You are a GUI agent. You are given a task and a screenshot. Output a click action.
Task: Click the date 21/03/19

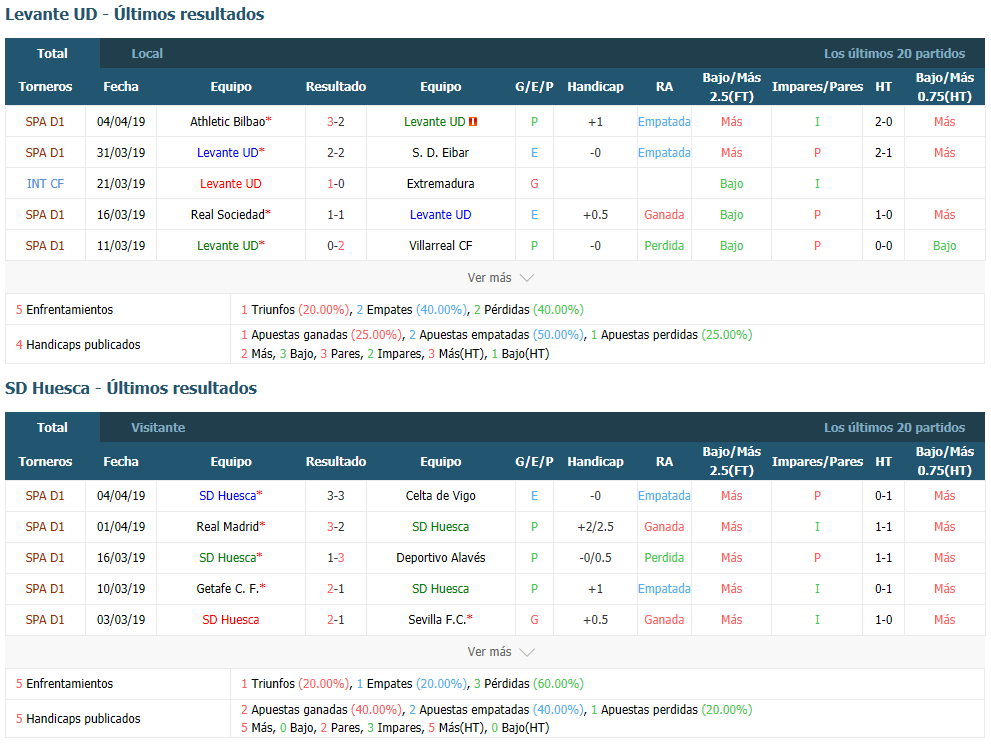tap(121, 184)
